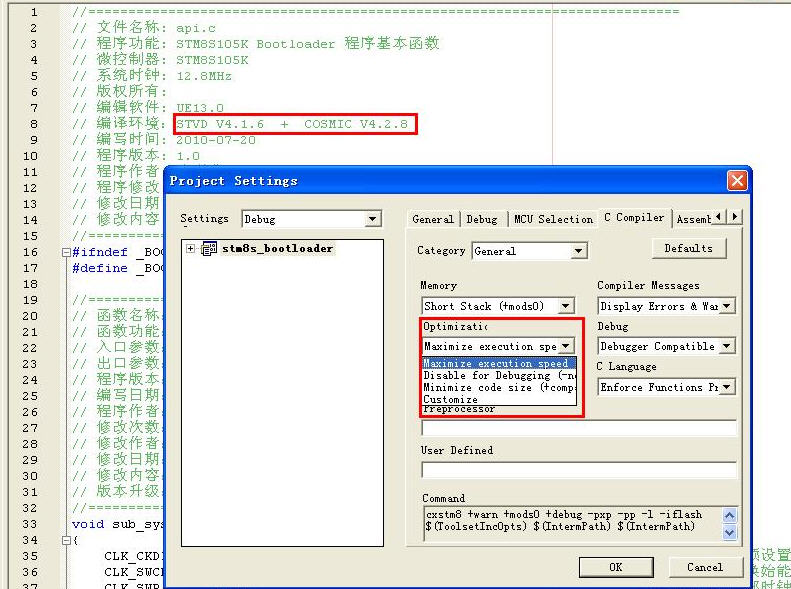Collapse the function body fold marker at line 34
The width and height of the screenshot is (791, 589).
coord(64,540)
